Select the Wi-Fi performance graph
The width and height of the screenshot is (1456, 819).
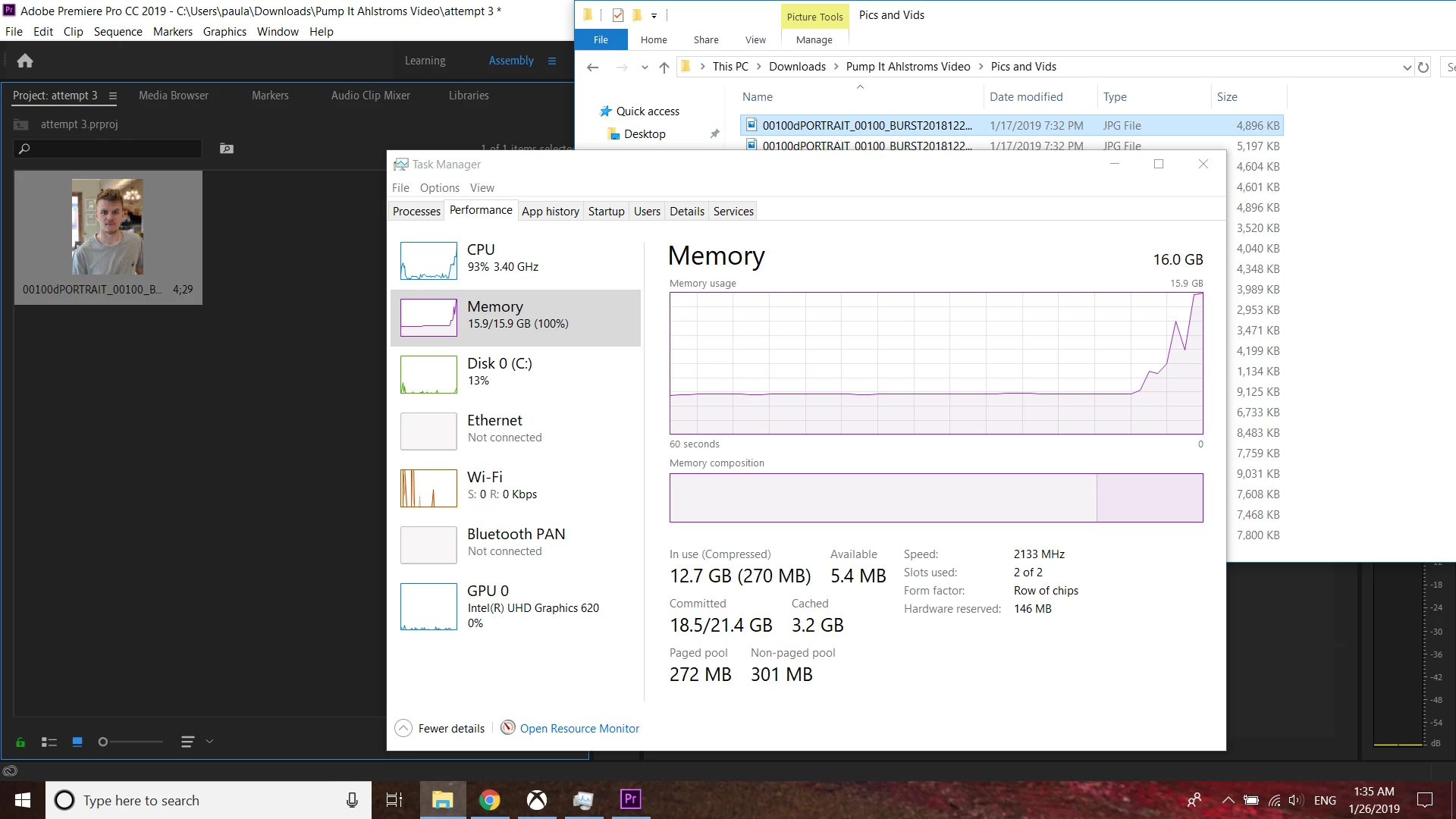[428, 488]
